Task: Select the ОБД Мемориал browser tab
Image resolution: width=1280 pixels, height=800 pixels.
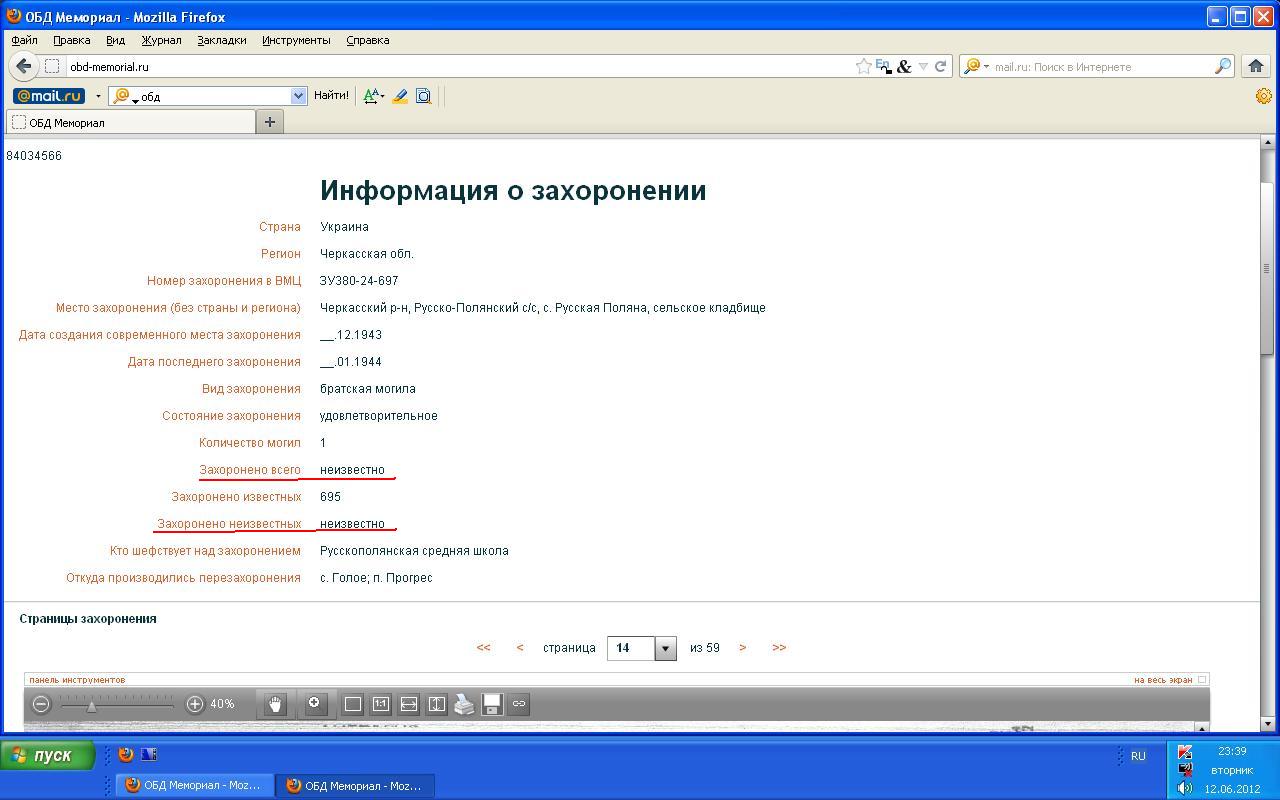Action: pyautogui.click(x=131, y=122)
